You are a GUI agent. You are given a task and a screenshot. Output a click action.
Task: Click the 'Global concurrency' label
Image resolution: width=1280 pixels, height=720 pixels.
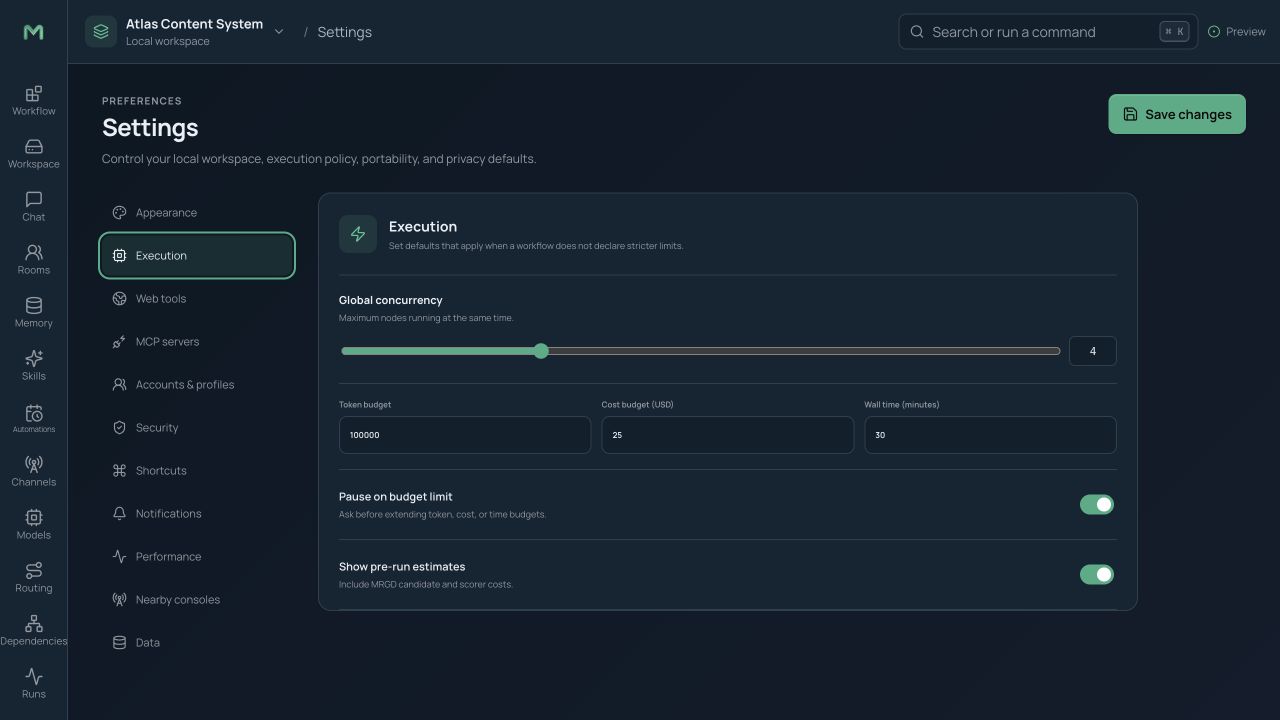[x=391, y=300]
